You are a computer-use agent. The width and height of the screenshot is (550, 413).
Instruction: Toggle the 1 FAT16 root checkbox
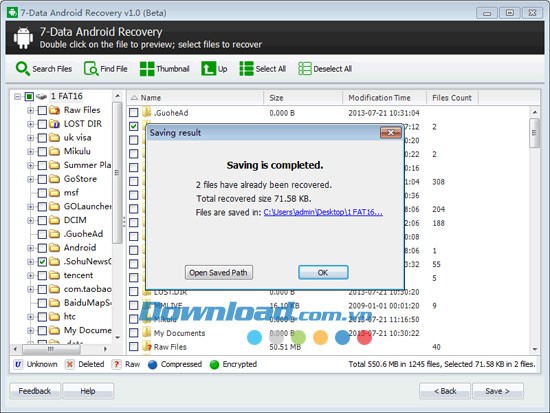pos(29,96)
